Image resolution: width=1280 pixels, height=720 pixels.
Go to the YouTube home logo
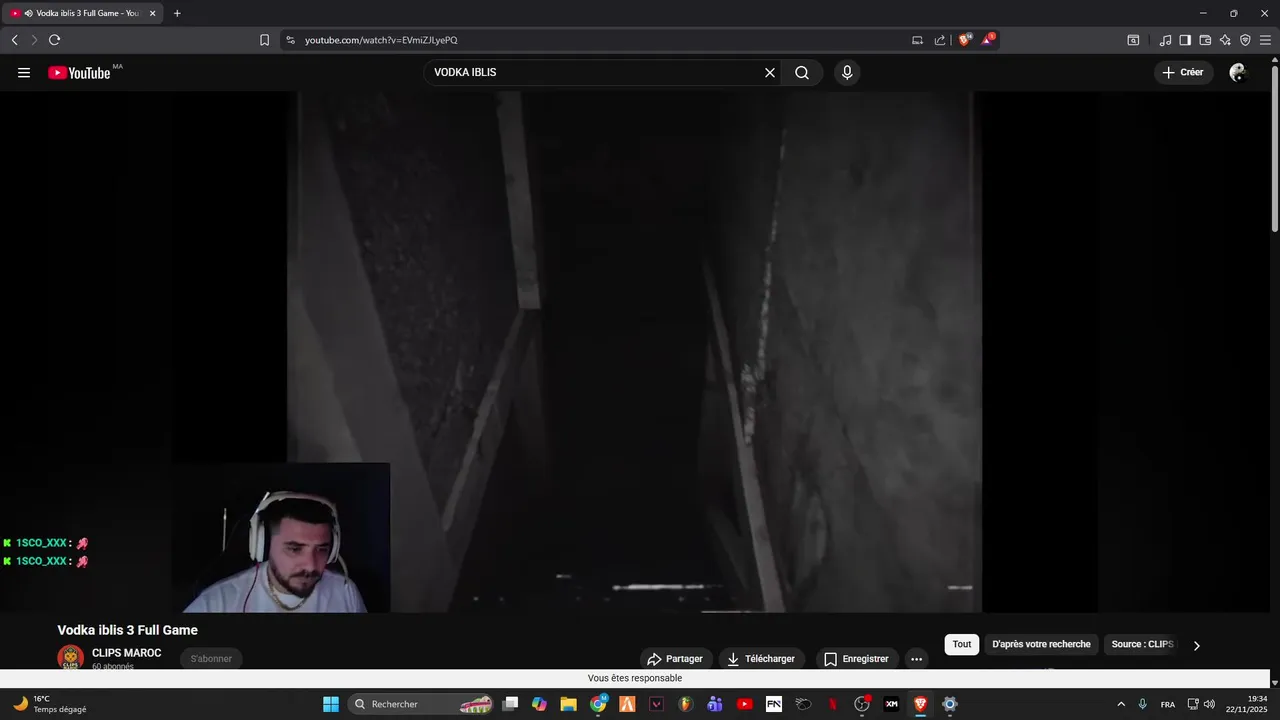[x=79, y=72]
